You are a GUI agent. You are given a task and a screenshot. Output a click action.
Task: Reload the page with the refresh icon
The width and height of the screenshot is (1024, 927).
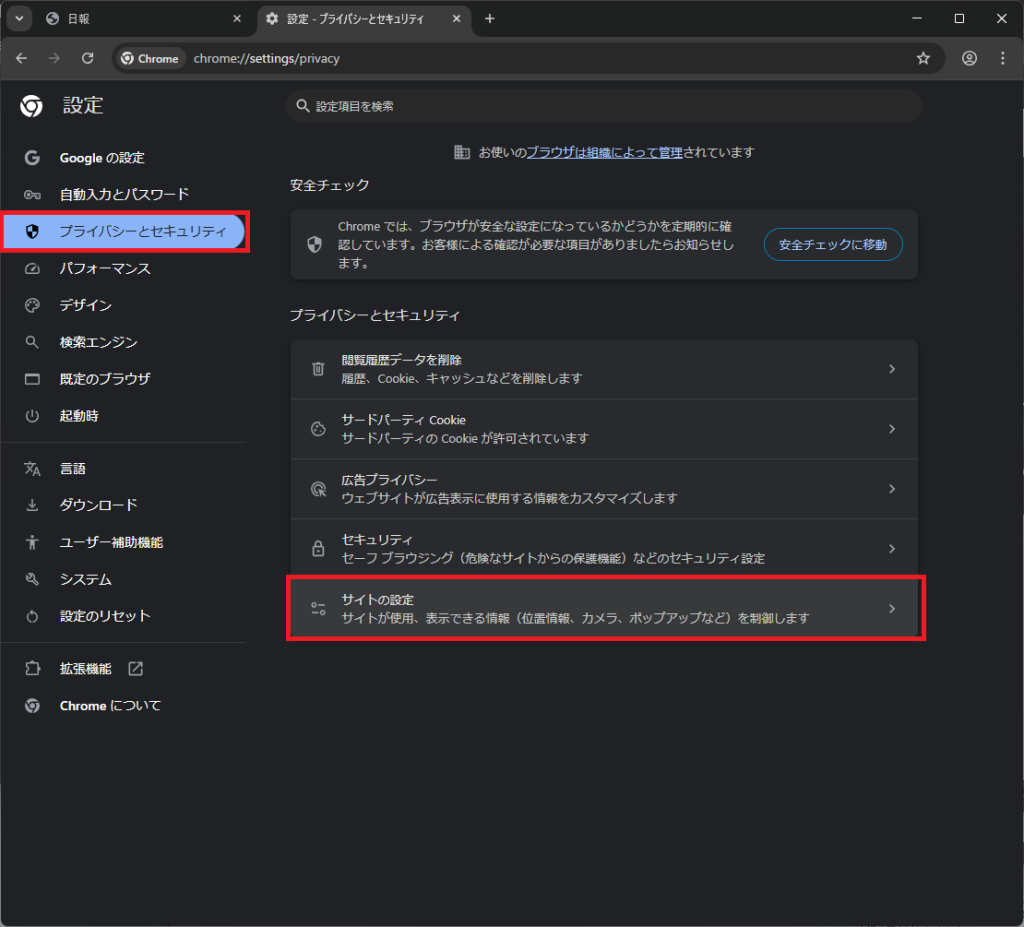point(87,59)
